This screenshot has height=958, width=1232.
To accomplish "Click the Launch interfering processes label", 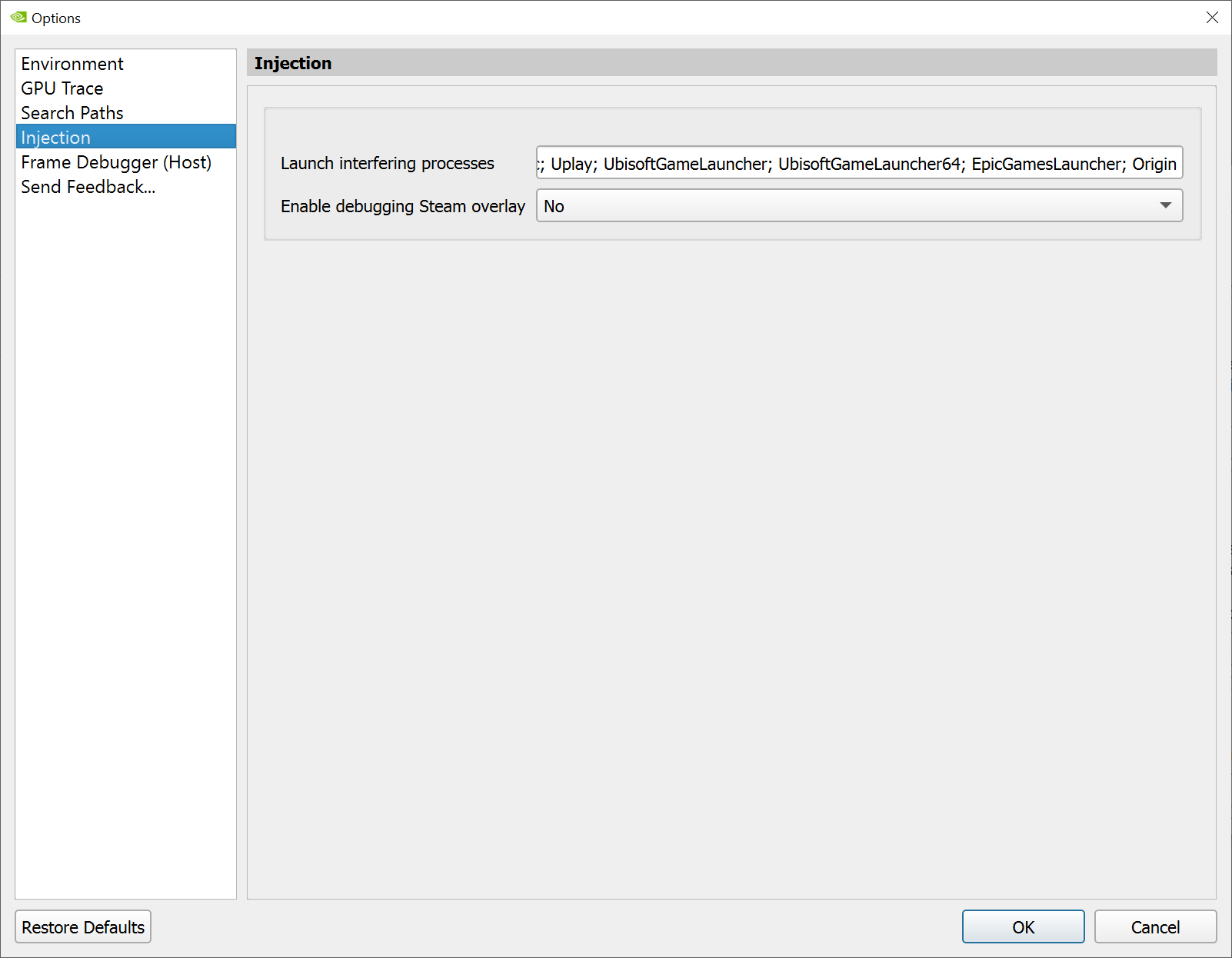I will (x=388, y=163).
